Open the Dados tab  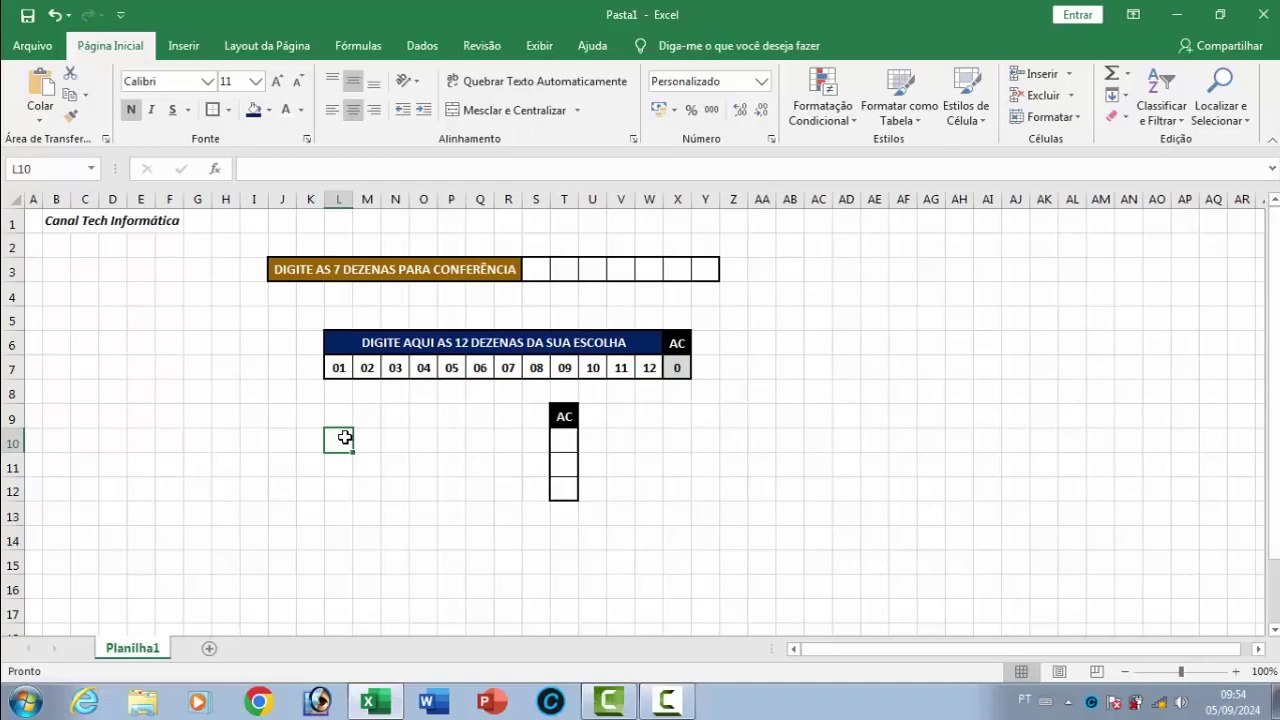(422, 46)
